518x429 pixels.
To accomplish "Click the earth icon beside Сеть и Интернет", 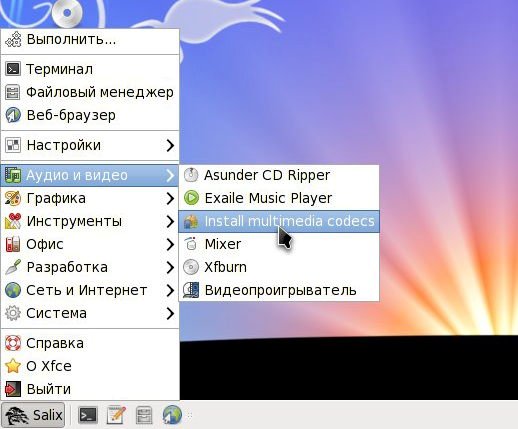I will pyautogui.click(x=13, y=290).
